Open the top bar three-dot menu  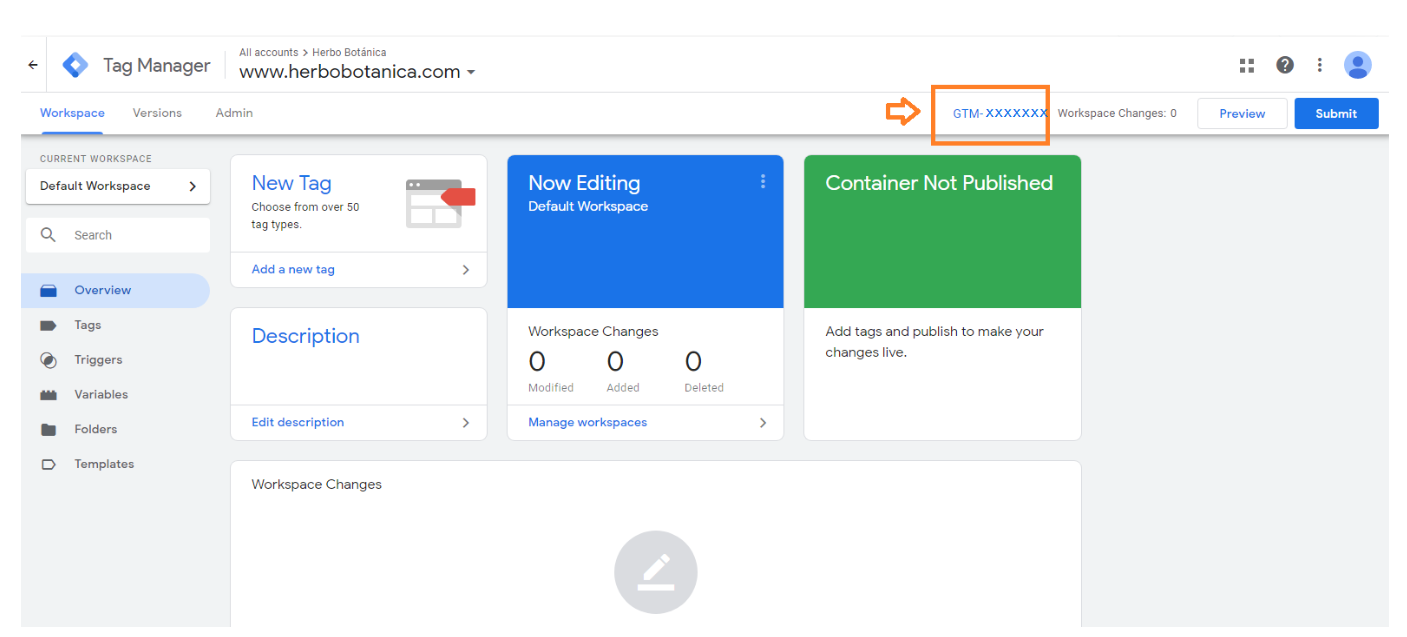(x=1320, y=65)
